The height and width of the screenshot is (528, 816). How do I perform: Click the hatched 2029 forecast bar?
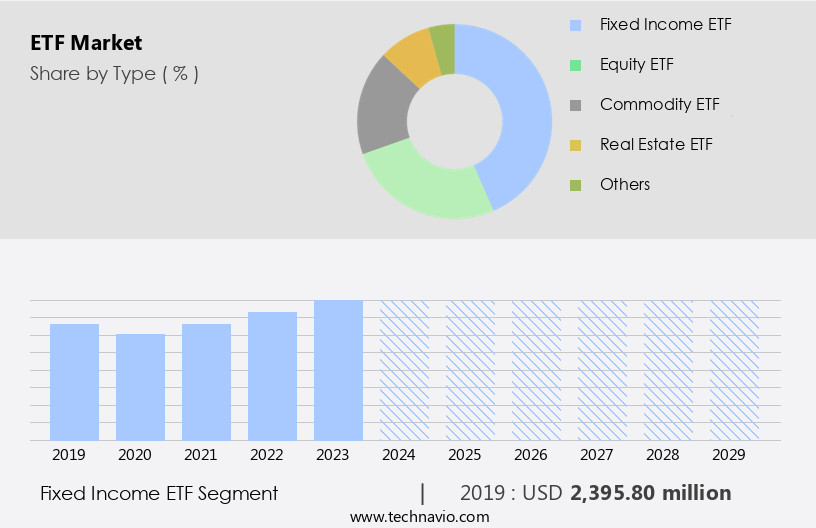(x=734, y=370)
